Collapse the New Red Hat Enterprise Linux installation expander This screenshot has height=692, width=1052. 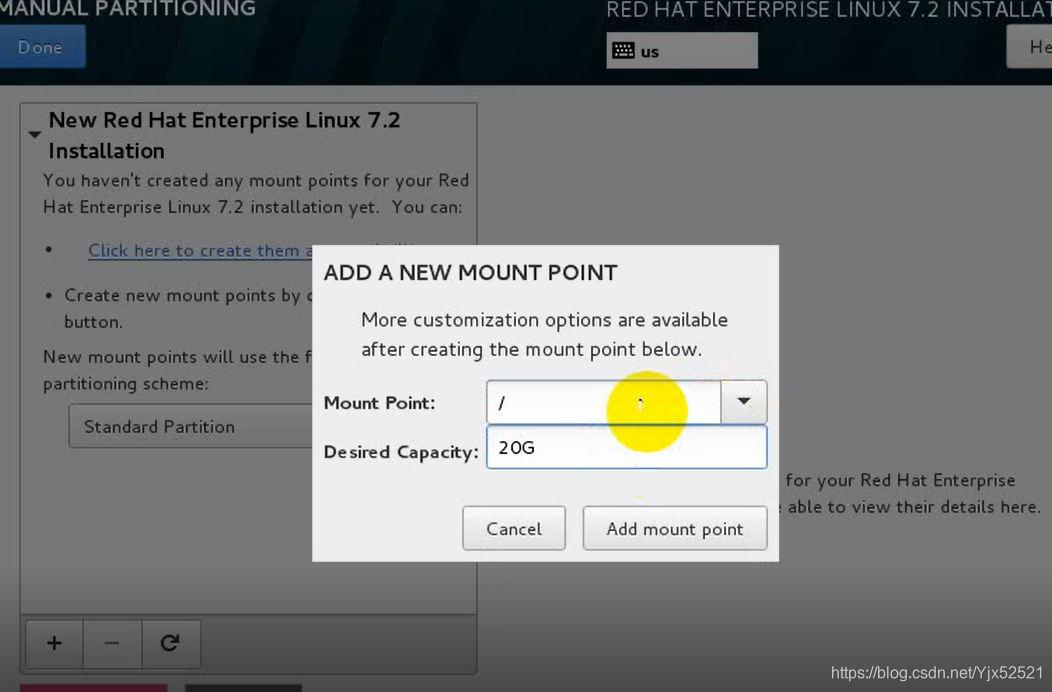(35, 134)
